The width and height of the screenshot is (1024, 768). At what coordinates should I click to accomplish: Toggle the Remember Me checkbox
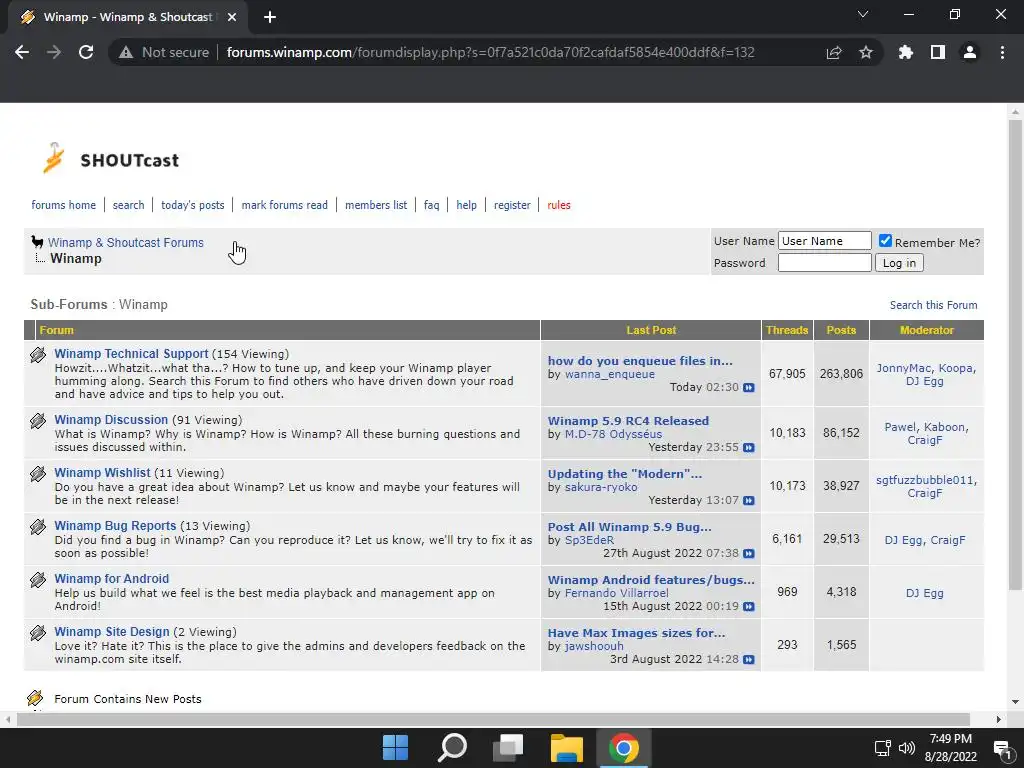(885, 241)
